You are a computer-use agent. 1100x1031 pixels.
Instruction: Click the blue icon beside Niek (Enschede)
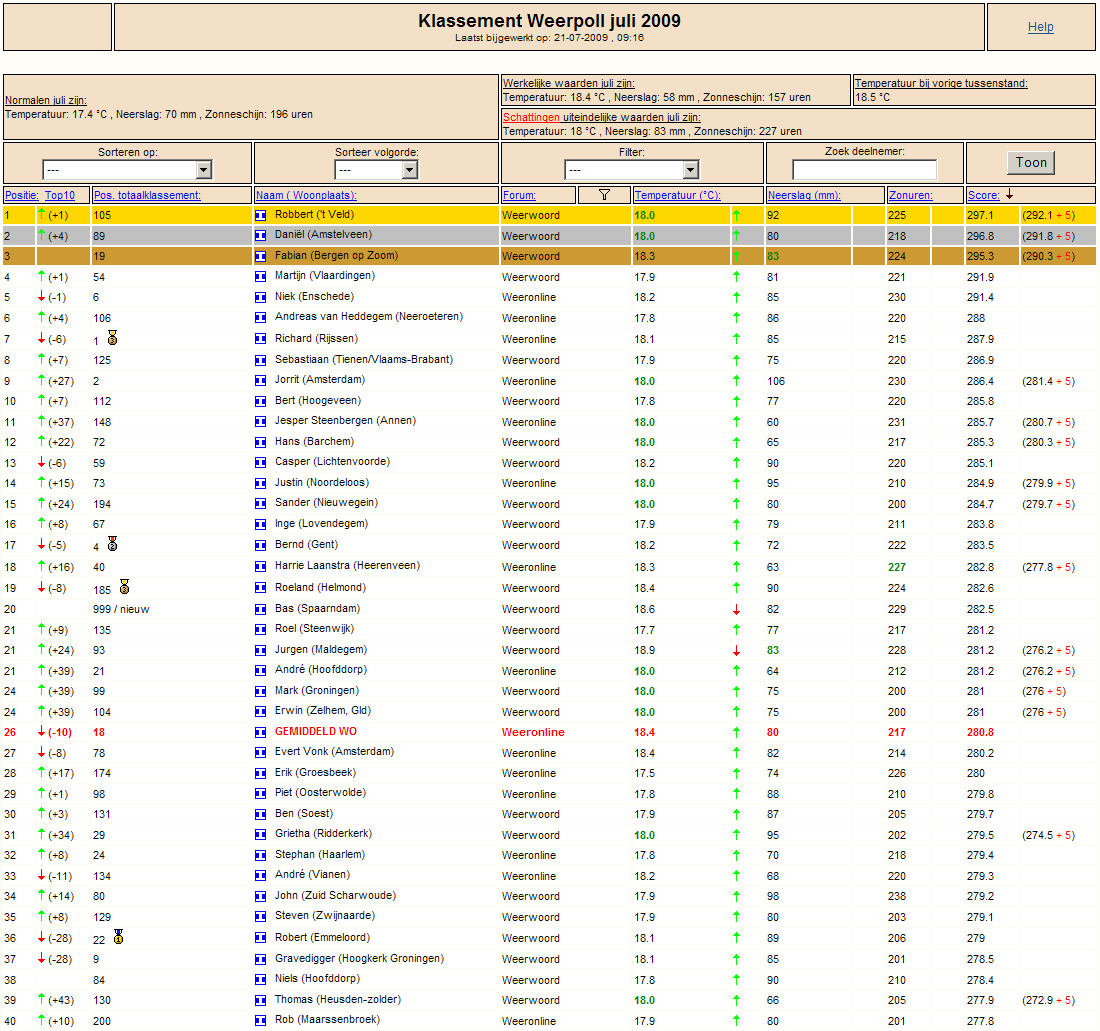click(x=260, y=298)
